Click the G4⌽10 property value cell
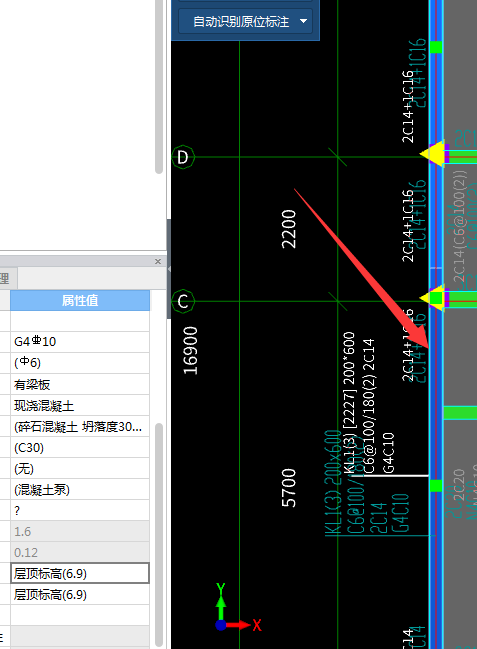Image resolution: width=477 pixels, height=649 pixels. [x=80, y=341]
